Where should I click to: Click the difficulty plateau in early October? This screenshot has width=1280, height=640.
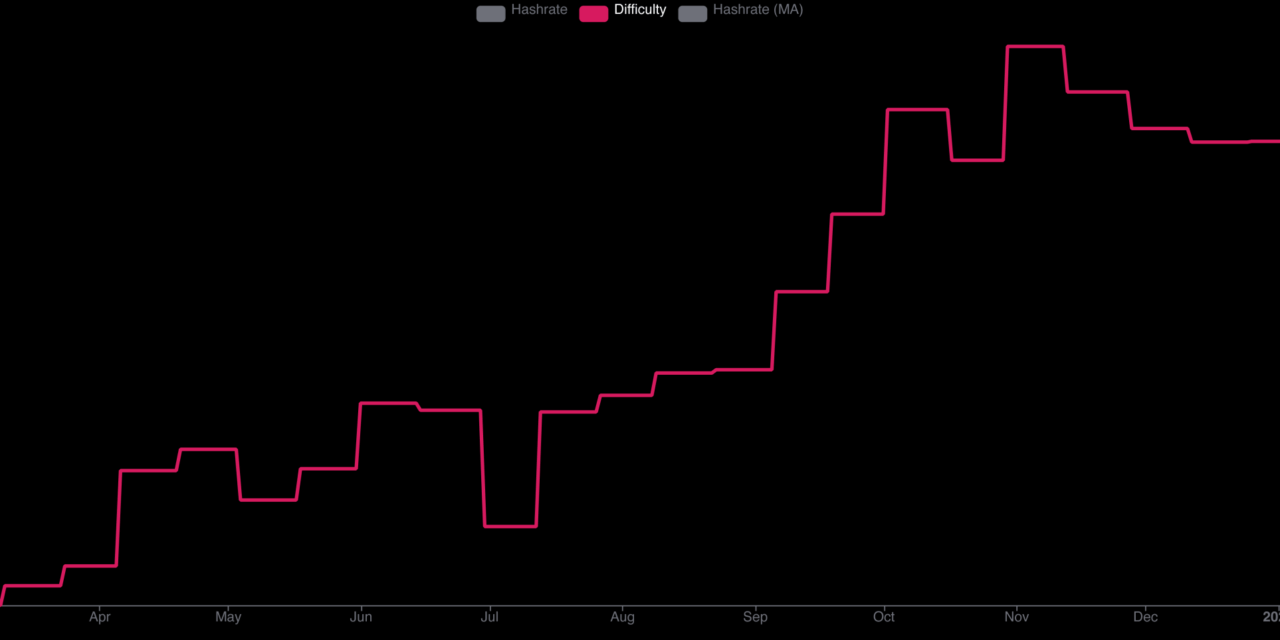pos(917,110)
